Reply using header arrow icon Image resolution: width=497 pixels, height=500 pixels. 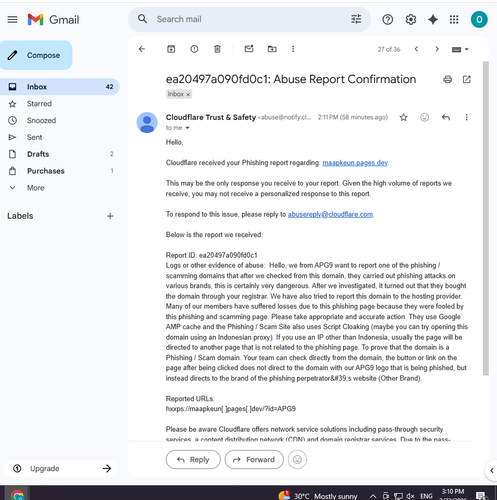click(x=446, y=117)
